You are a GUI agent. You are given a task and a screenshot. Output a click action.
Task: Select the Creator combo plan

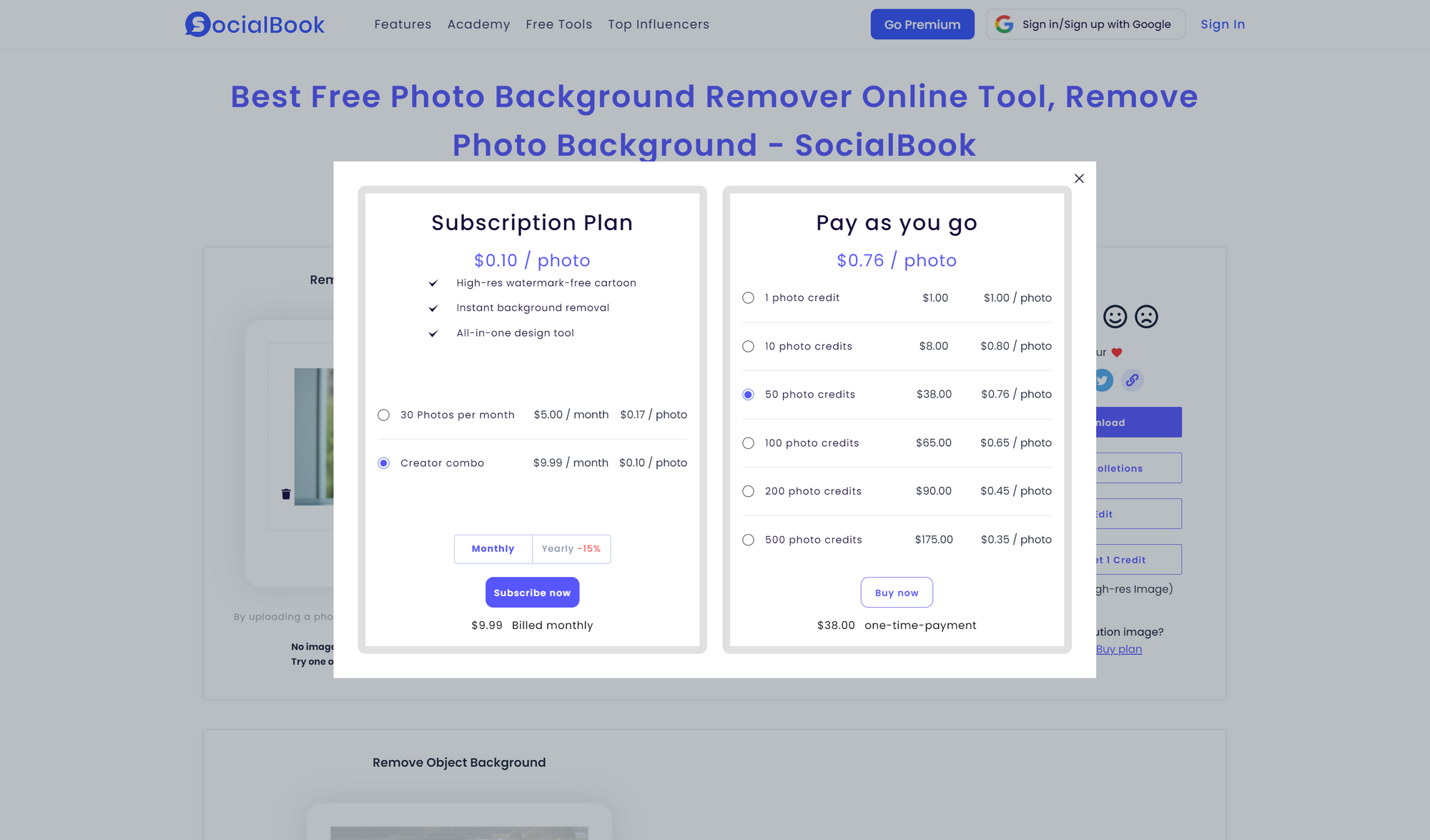click(384, 463)
